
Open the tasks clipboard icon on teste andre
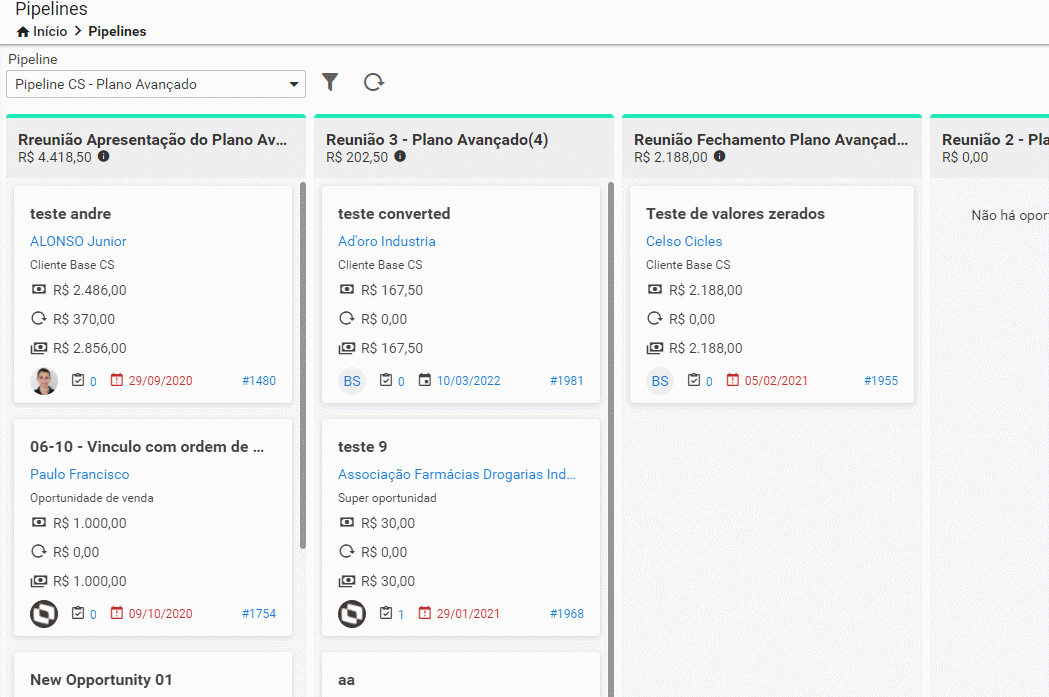(78, 380)
